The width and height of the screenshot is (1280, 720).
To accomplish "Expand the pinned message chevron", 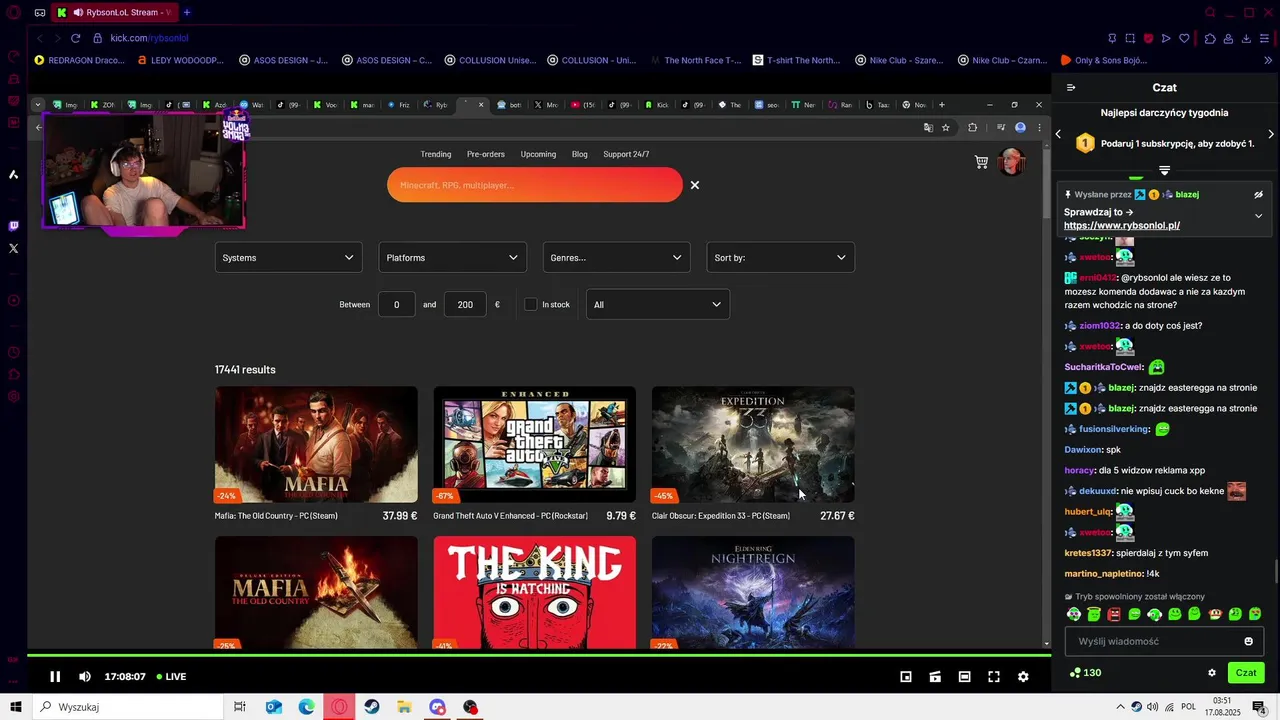I will 1258,216.
